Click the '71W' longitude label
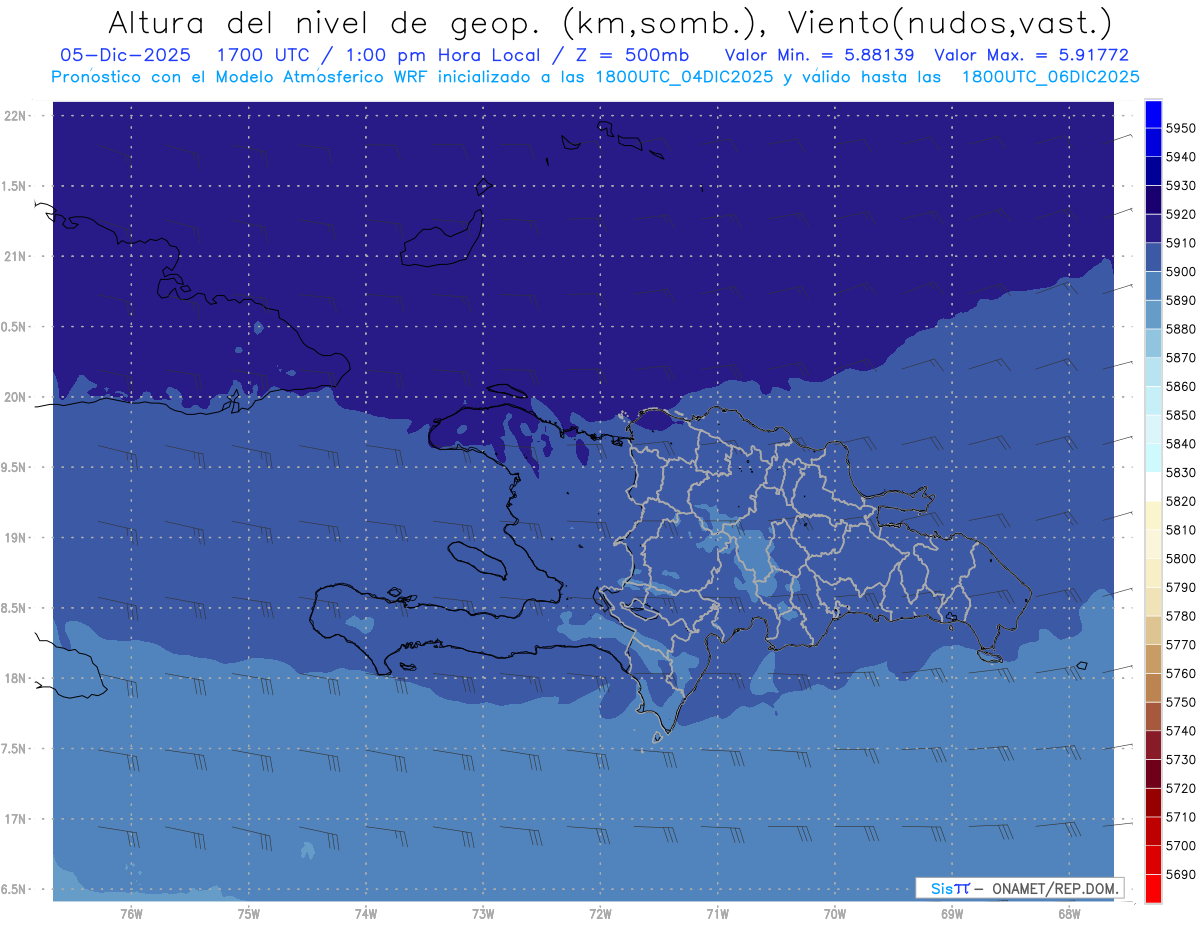 click(x=717, y=914)
